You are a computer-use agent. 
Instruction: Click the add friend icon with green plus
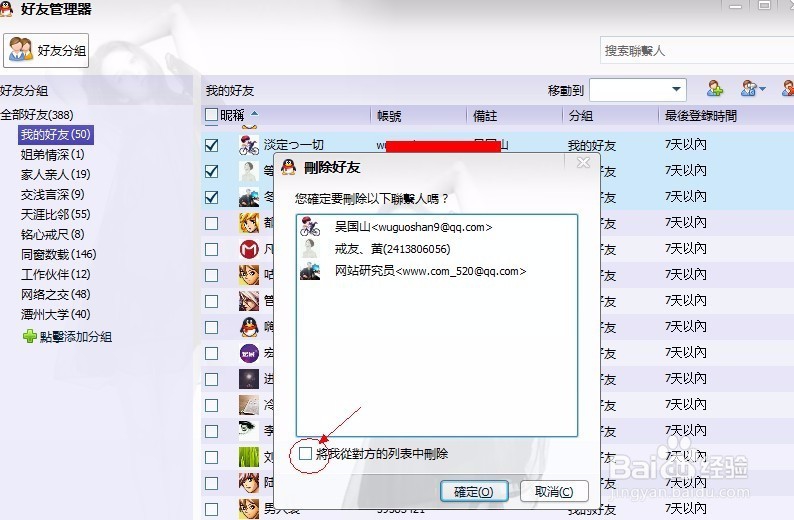coord(715,89)
